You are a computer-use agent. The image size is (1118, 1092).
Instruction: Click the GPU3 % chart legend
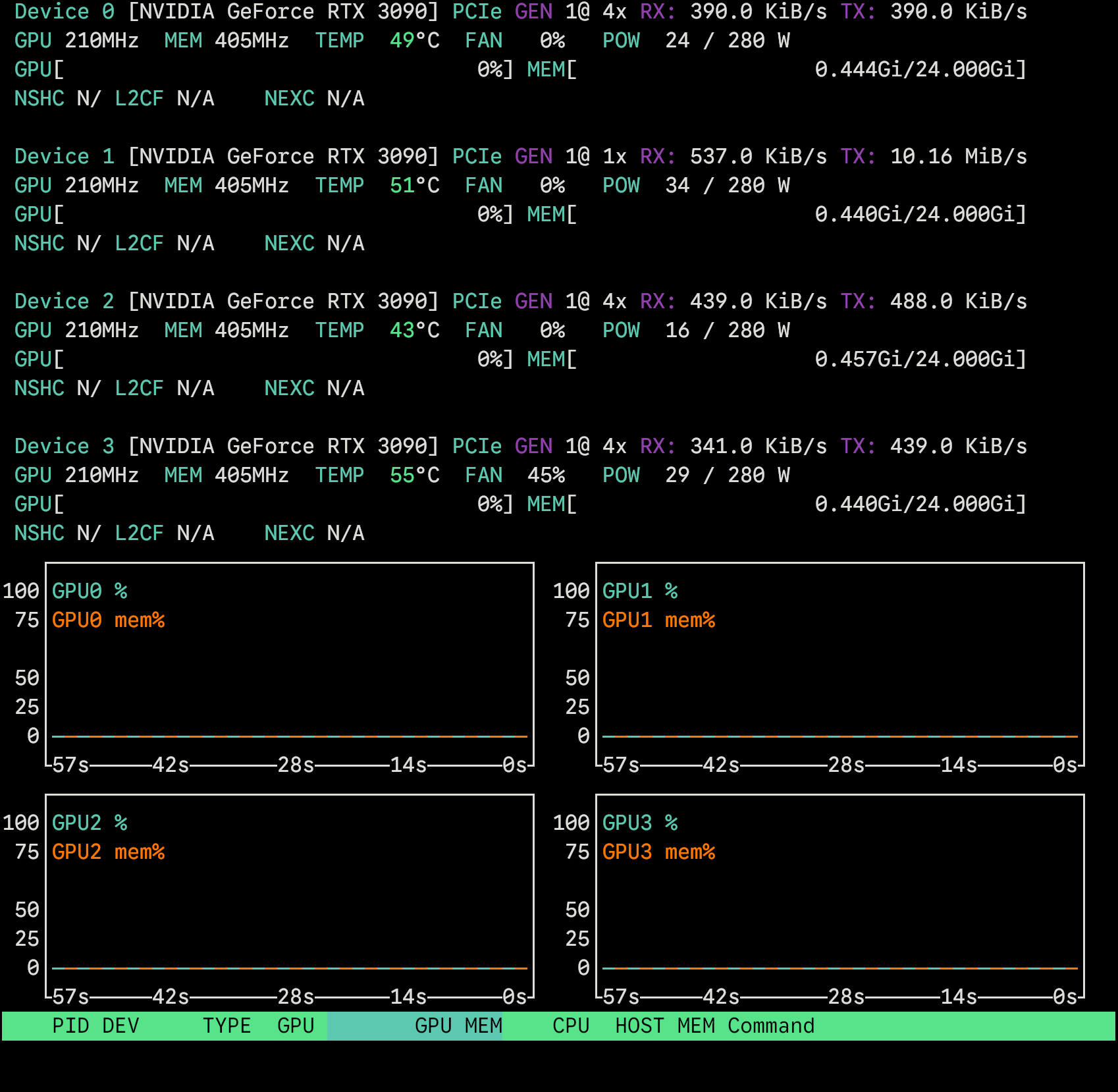pyautogui.click(x=640, y=823)
